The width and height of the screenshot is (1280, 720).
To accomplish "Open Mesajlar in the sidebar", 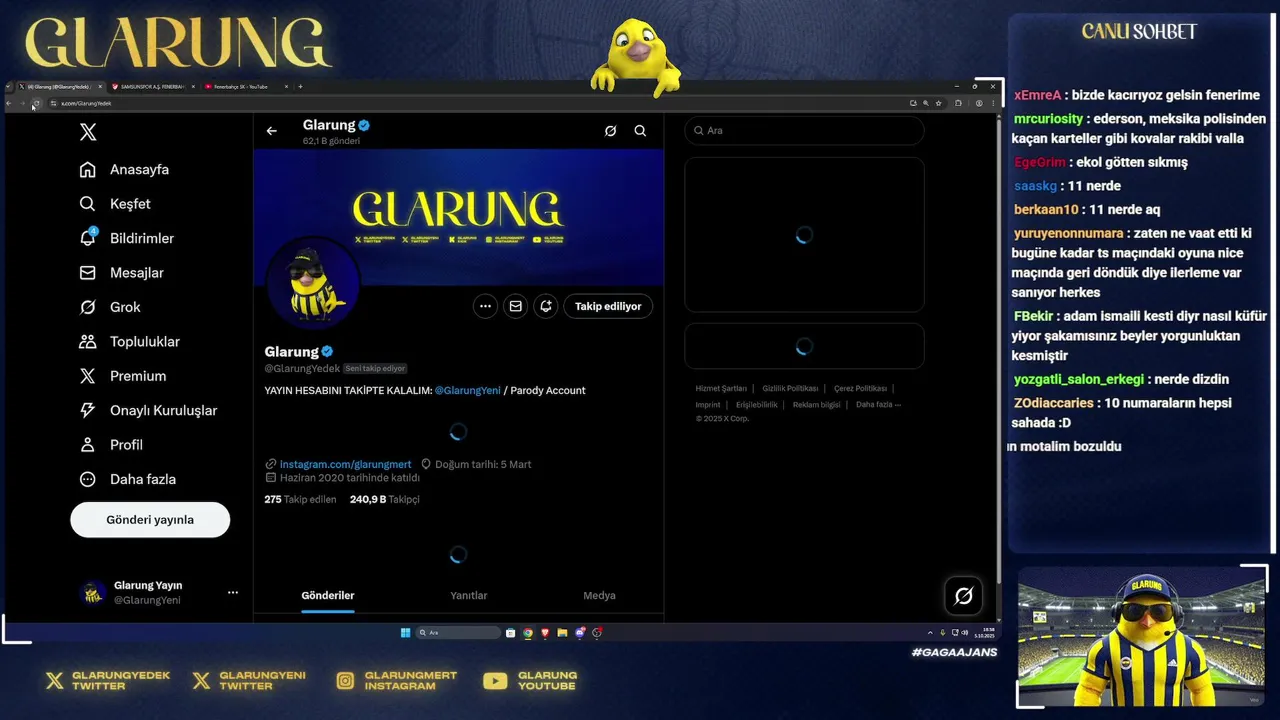I will pyautogui.click(x=121, y=273).
